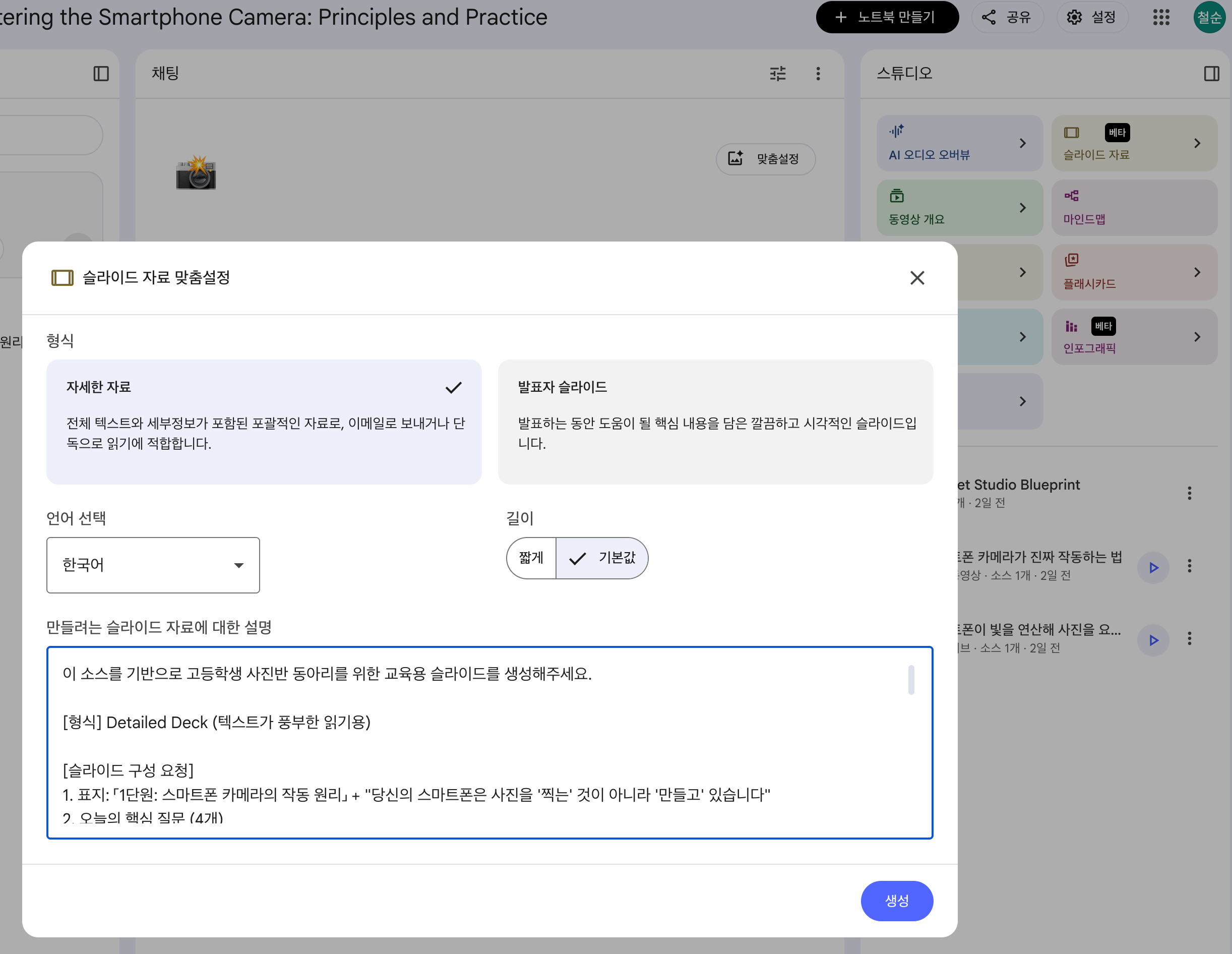The image size is (1232, 954).
Task: Play the 카메라가 진짜 작동하는 법 video item
Action: click(x=1153, y=567)
